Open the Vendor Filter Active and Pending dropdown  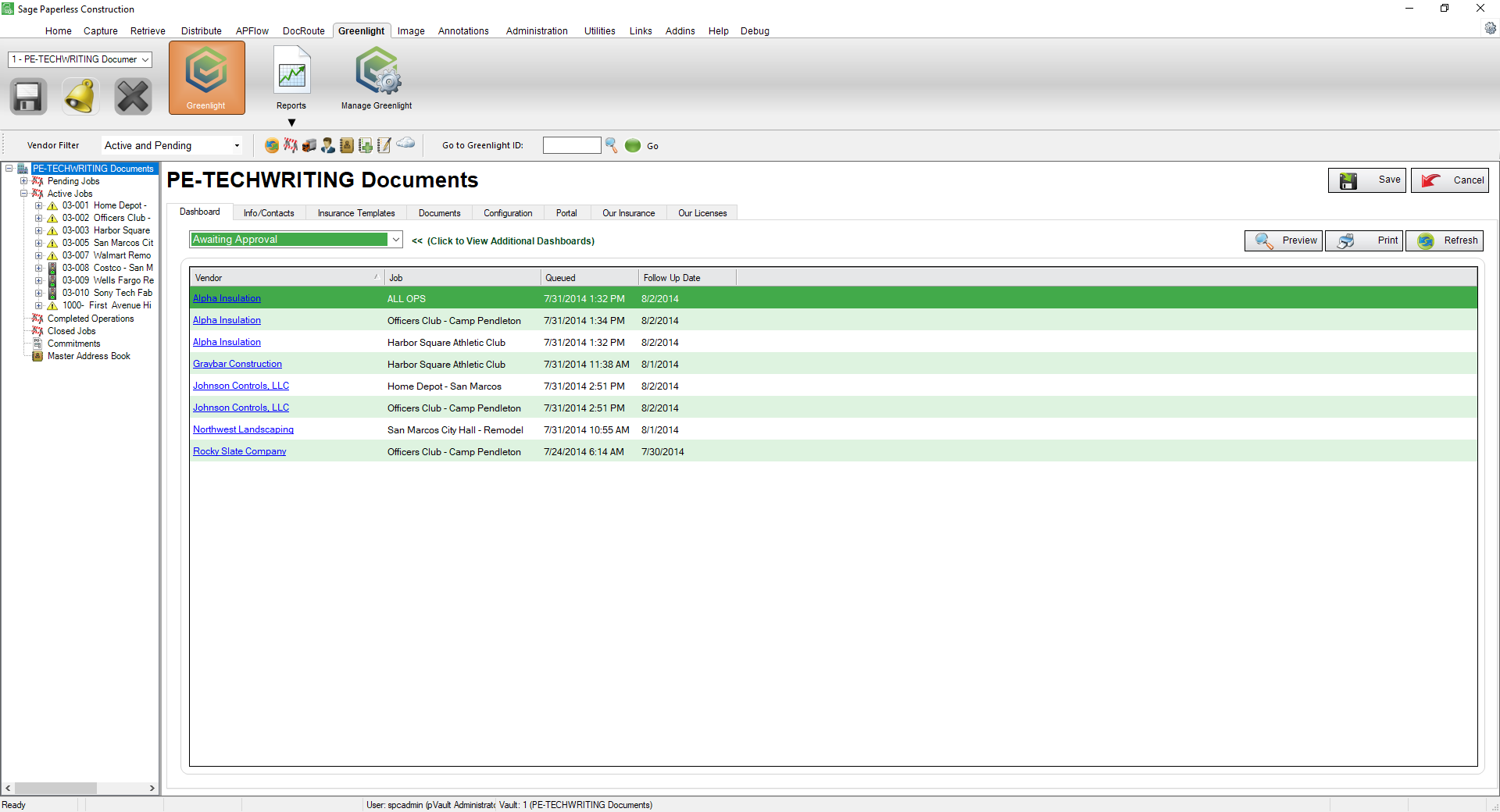(x=237, y=145)
